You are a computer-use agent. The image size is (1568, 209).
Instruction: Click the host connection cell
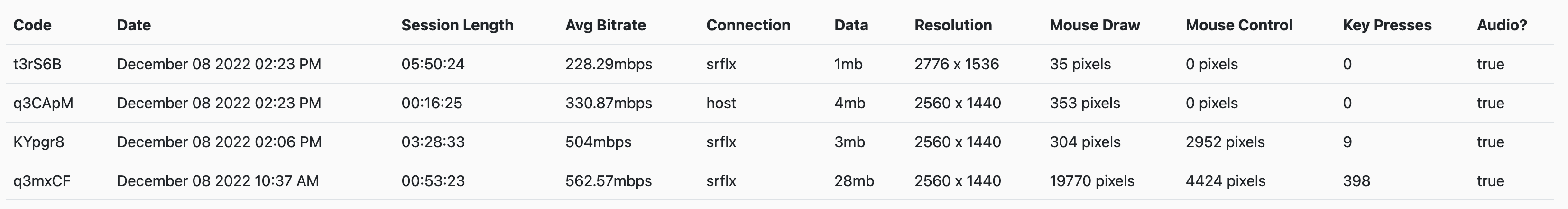click(721, 103)
